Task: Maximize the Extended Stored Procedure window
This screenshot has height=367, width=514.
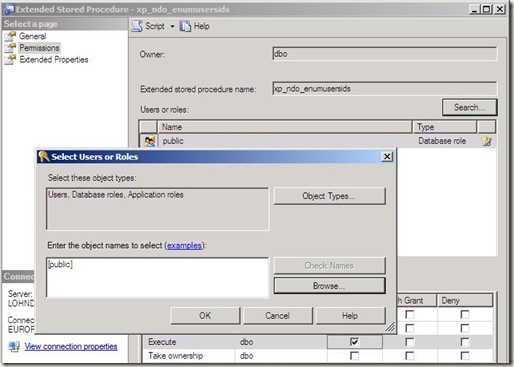Action: coord(487,9)
